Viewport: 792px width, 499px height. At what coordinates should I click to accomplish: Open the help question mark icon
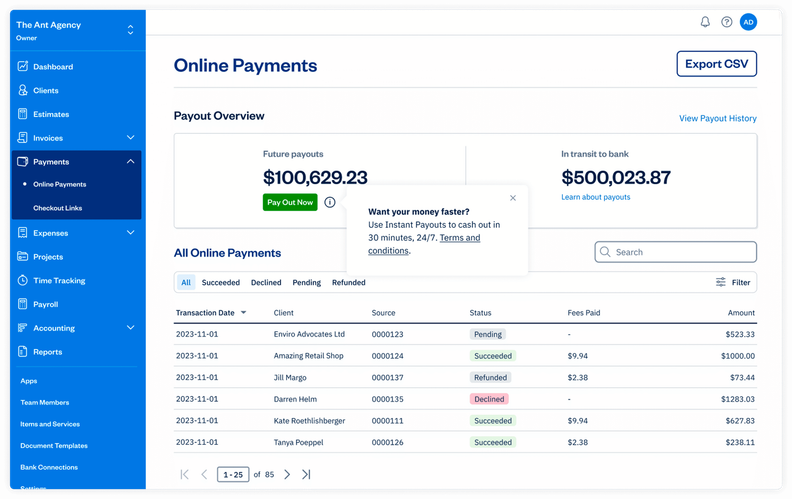click(726, 22)
